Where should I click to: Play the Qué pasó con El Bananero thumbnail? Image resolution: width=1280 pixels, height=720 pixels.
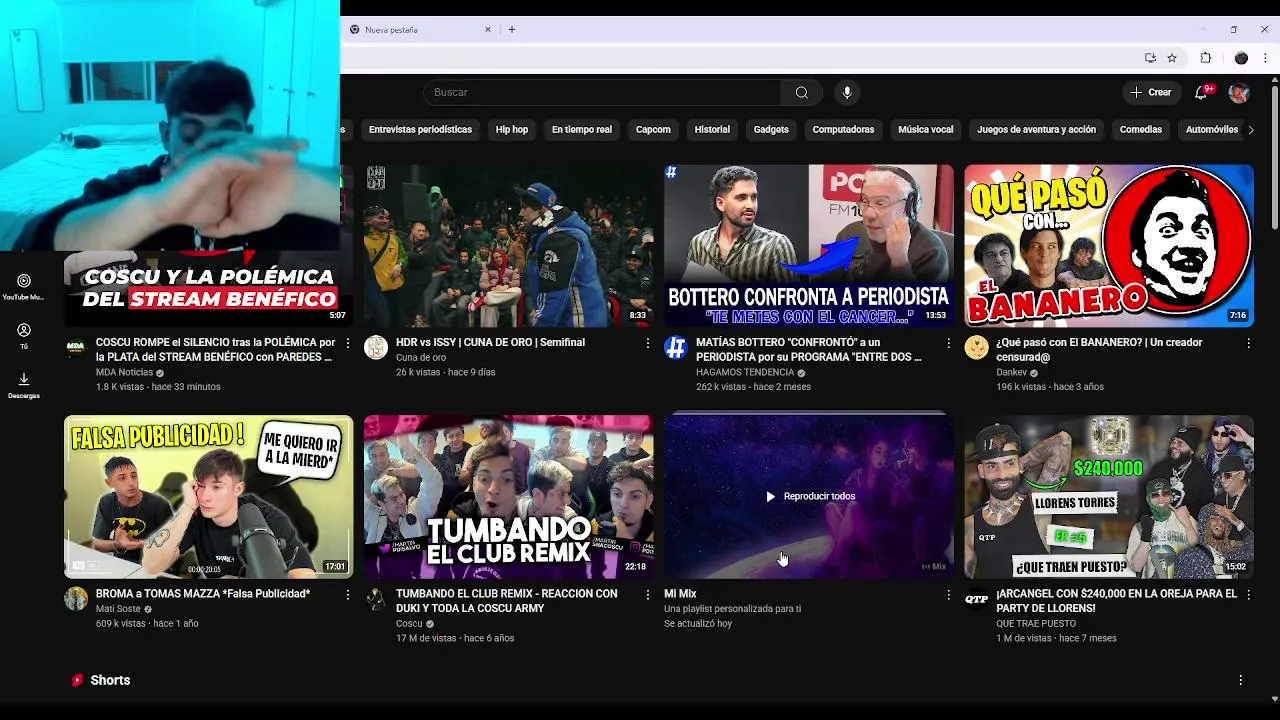tap(1108, 246)
